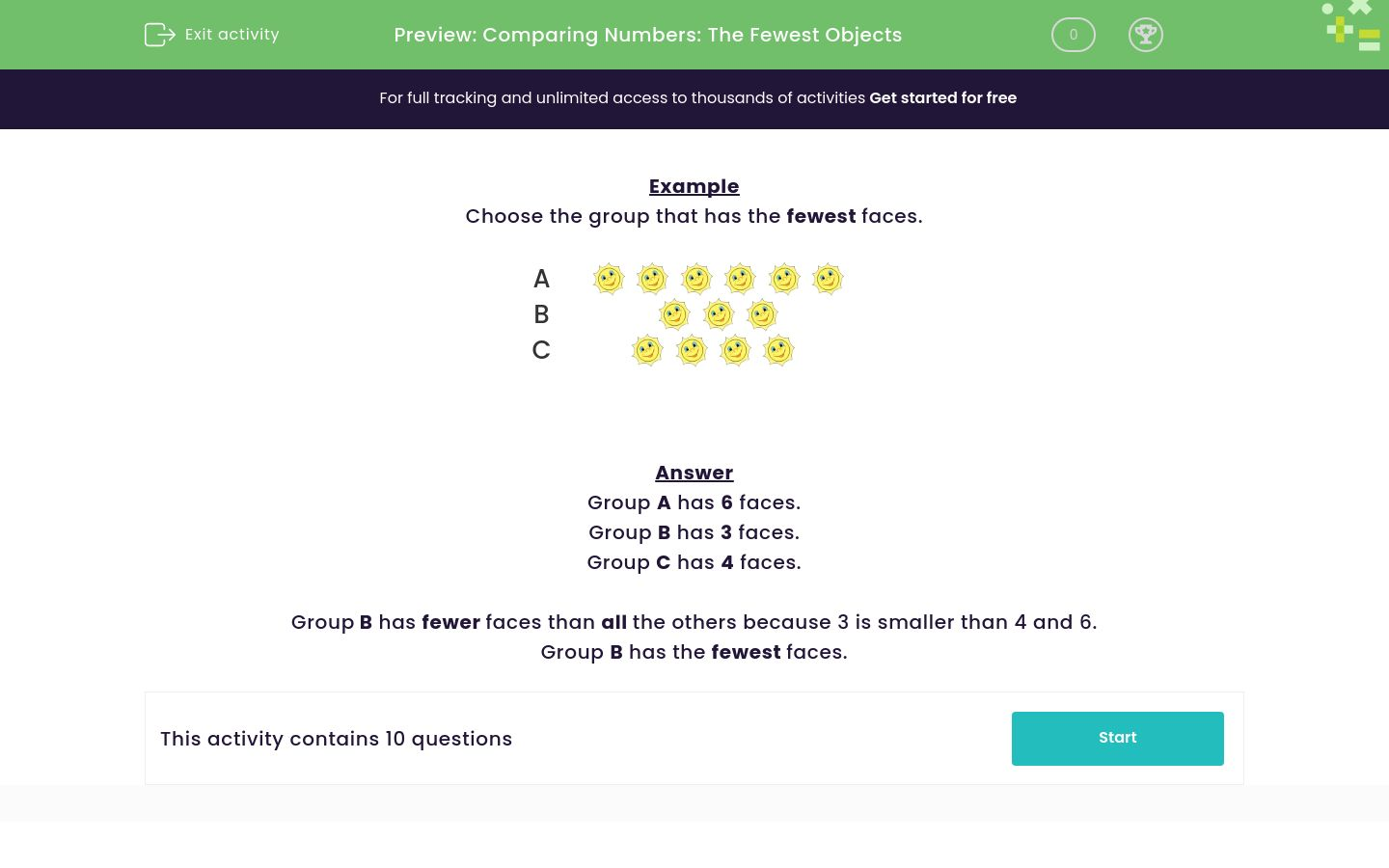Select the Example heading
Image resolution: width=1389 pixels, height=868 pixels.
(x=694, y=186)
